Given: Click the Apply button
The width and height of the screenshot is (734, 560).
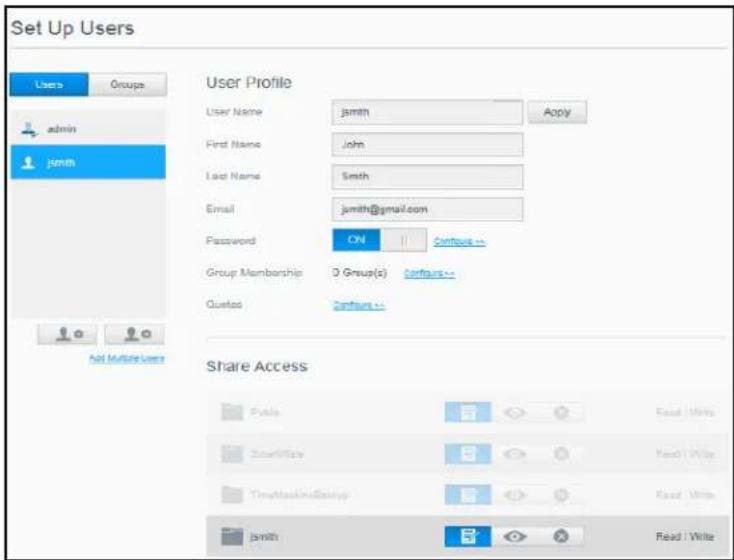Looking at the screenshot, I should pyautogui.click(x=557, y=112).
